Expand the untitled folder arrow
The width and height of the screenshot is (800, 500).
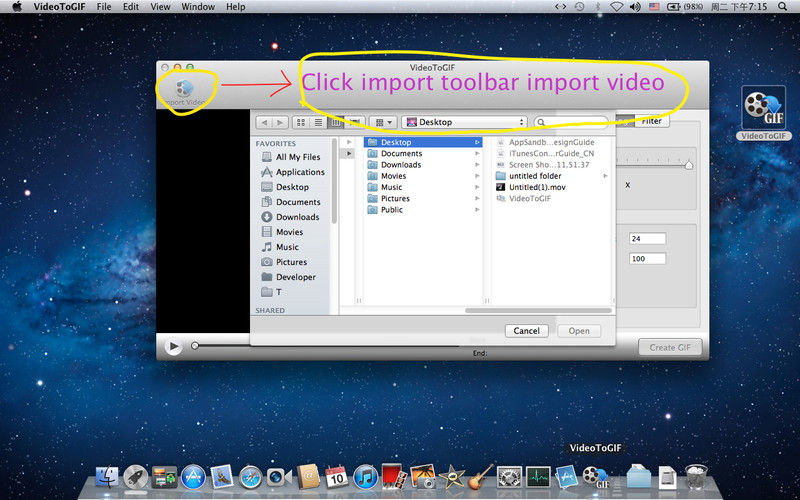(x=605, y=176)
